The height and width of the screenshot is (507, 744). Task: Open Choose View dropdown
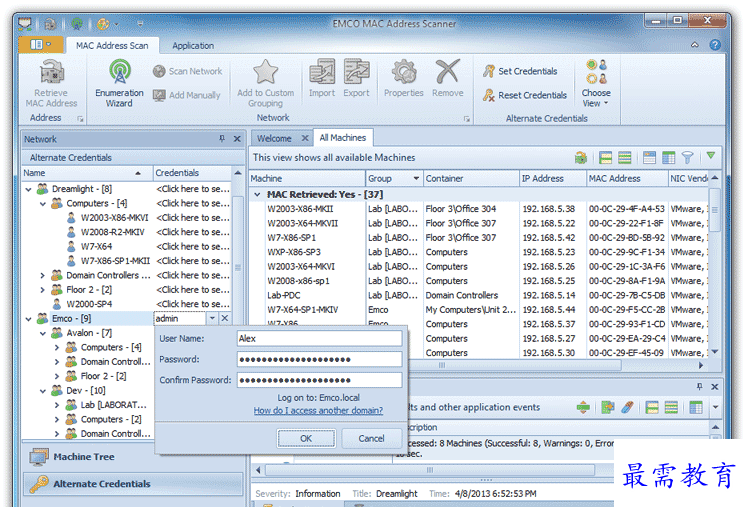(x=596, y=84)
